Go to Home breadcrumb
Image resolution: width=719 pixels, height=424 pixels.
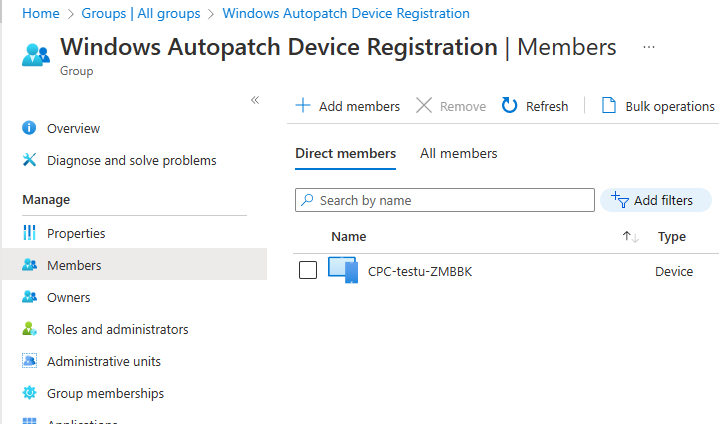click(41, 13)
